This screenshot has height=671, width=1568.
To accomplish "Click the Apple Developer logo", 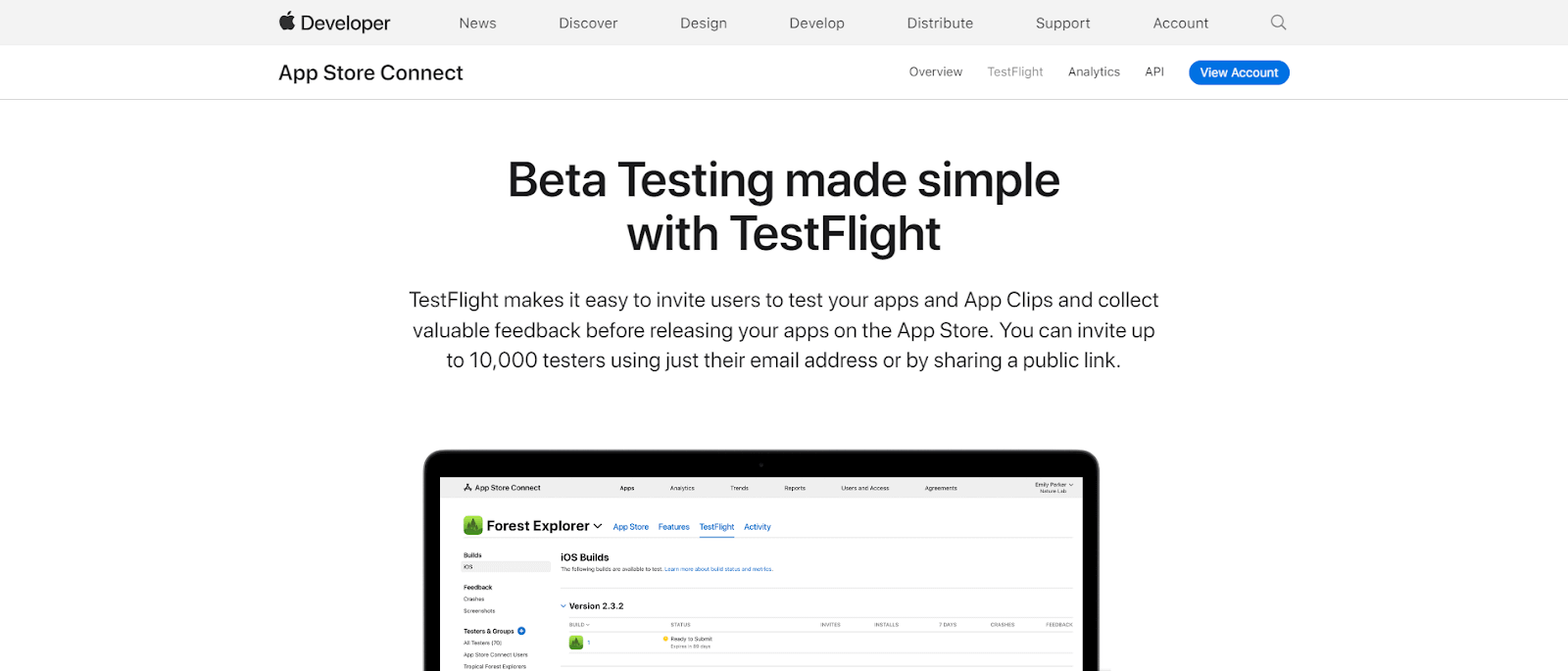I will 334,23.
